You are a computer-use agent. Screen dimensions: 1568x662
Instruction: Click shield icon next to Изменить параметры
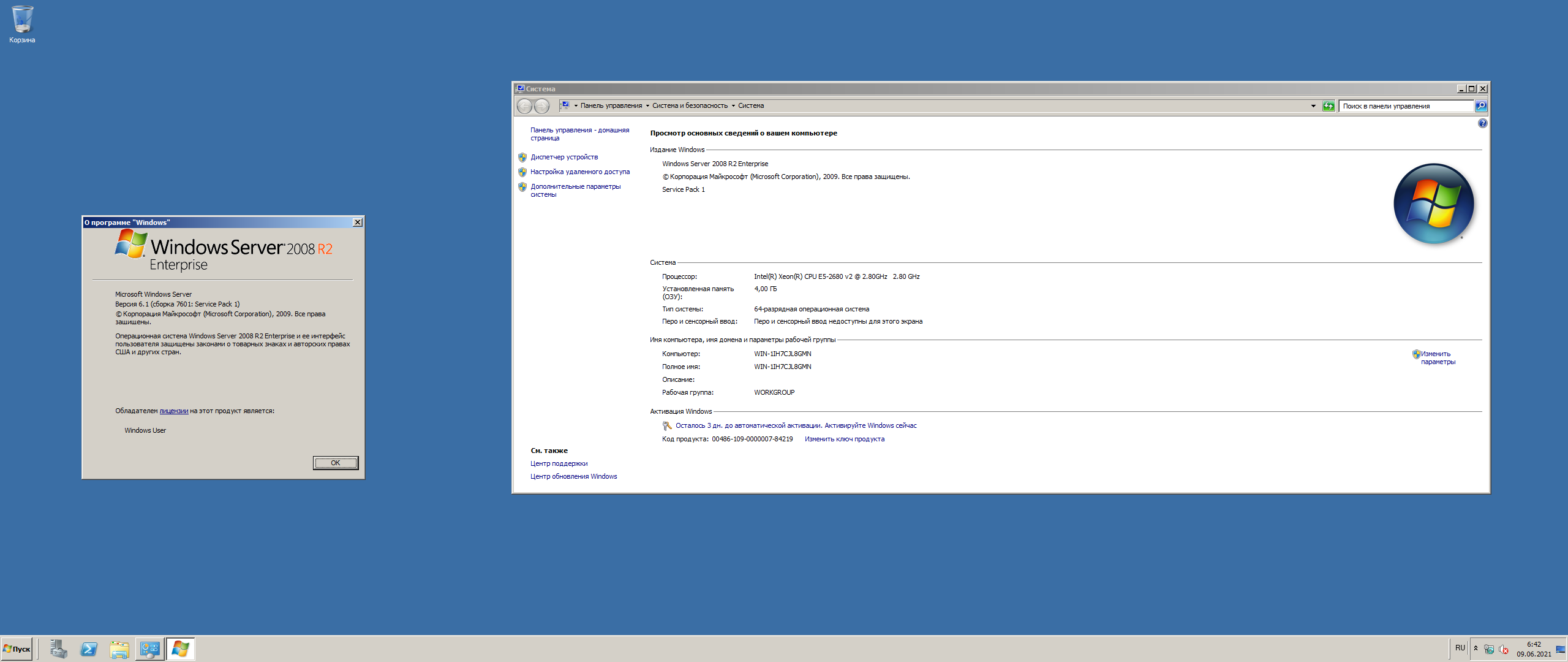coord(1416,354)
